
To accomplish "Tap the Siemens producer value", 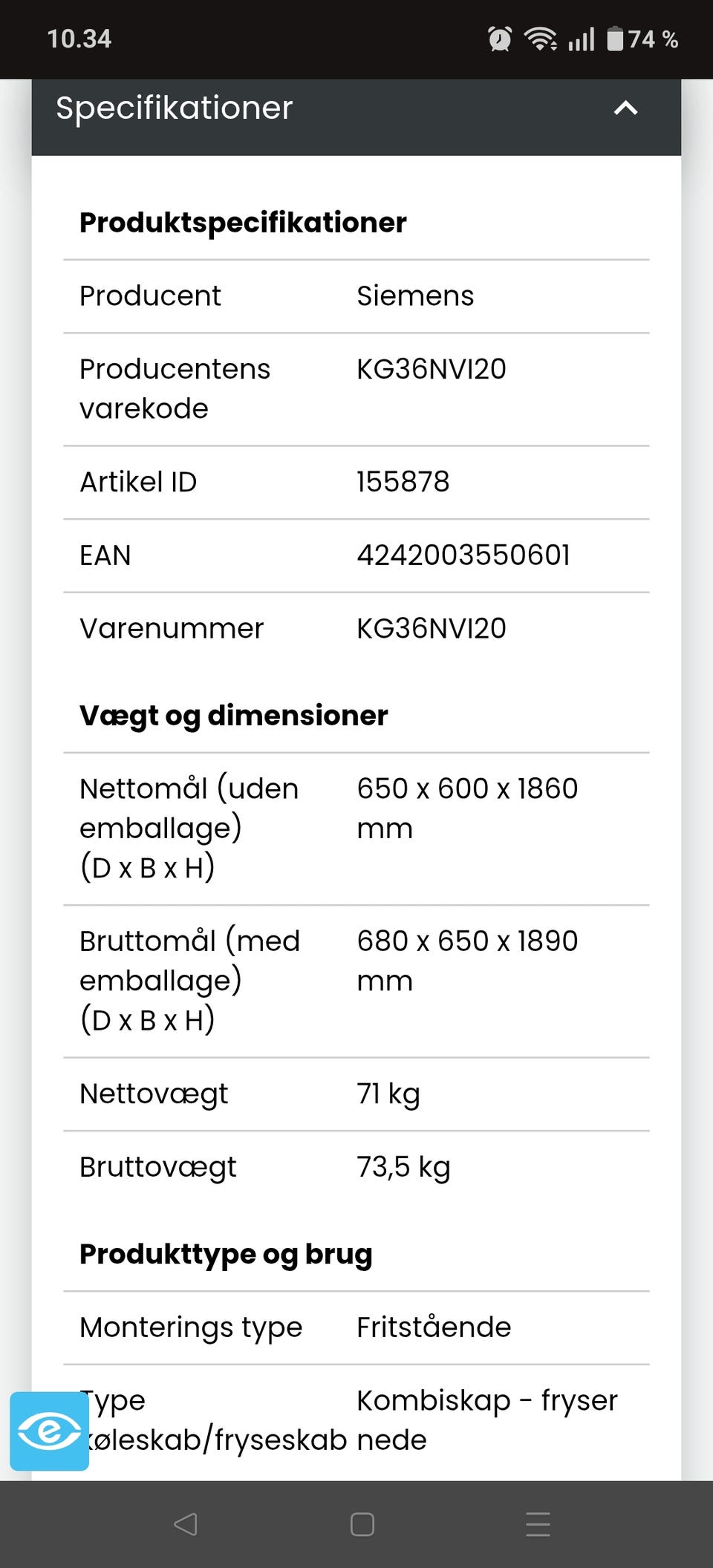I will tap(415, 296).
